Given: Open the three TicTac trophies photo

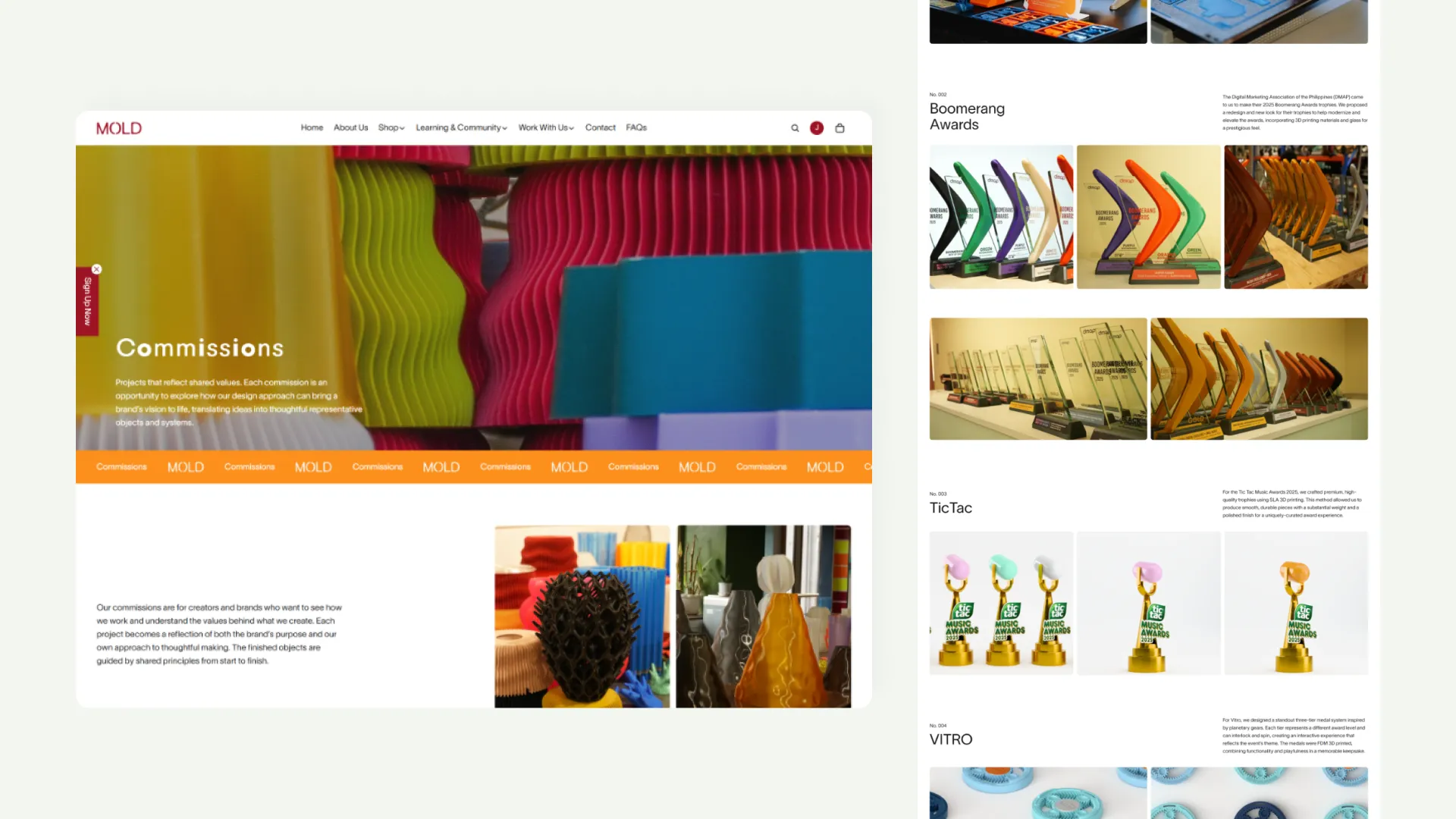Looking at the screenshot, I should pyautogui.click(x=1001, y=603).
